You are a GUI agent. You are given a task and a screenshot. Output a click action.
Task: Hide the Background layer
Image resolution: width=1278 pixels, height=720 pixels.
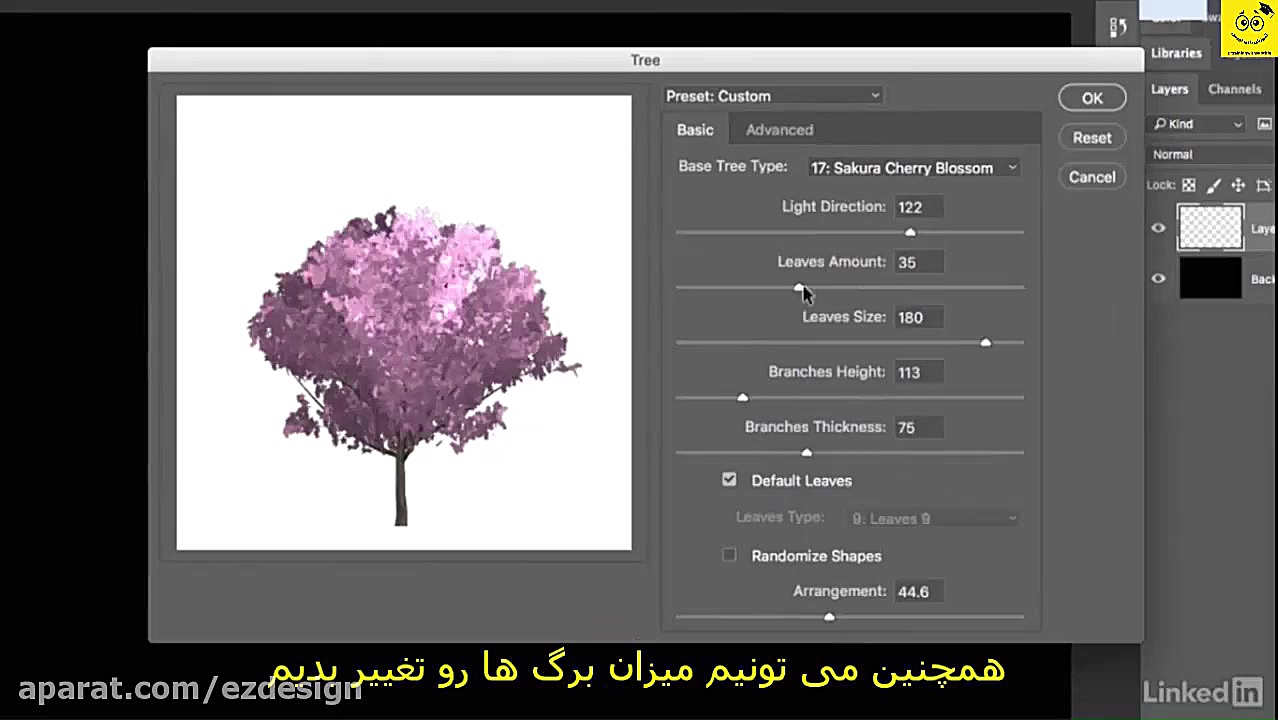coord(1158,279)
